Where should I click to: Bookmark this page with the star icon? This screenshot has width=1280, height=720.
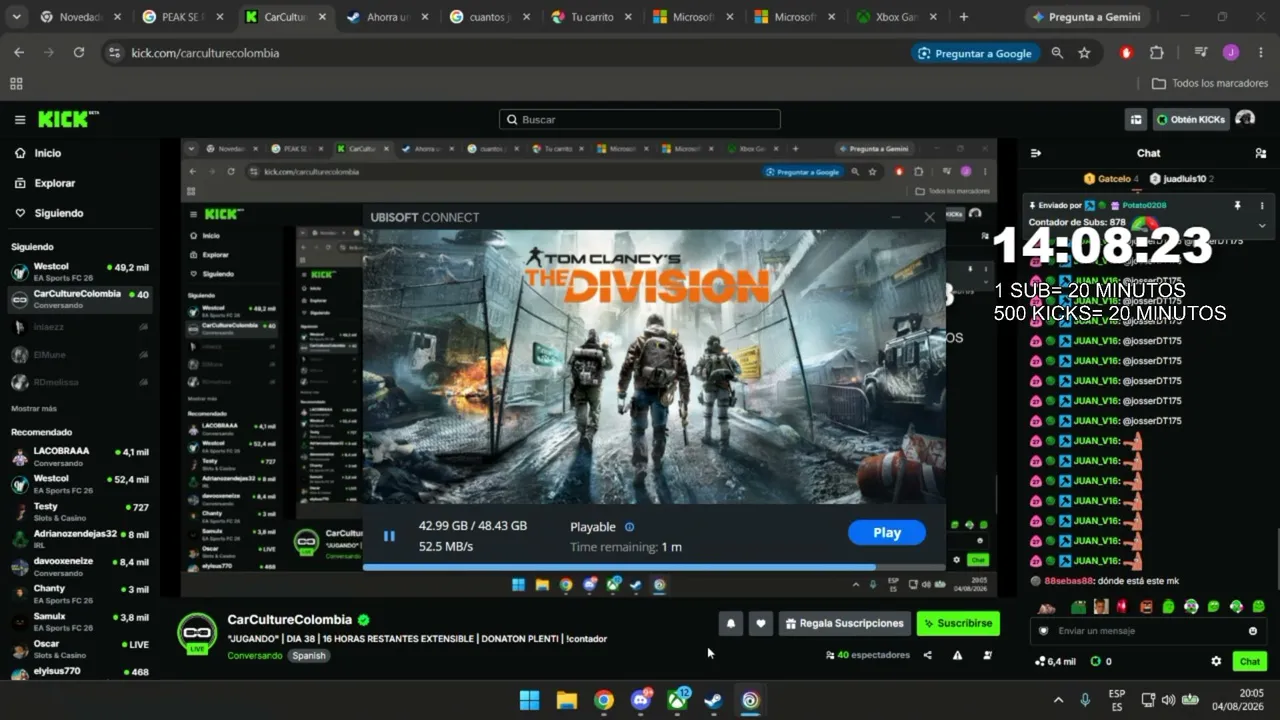click(1084, 53)
